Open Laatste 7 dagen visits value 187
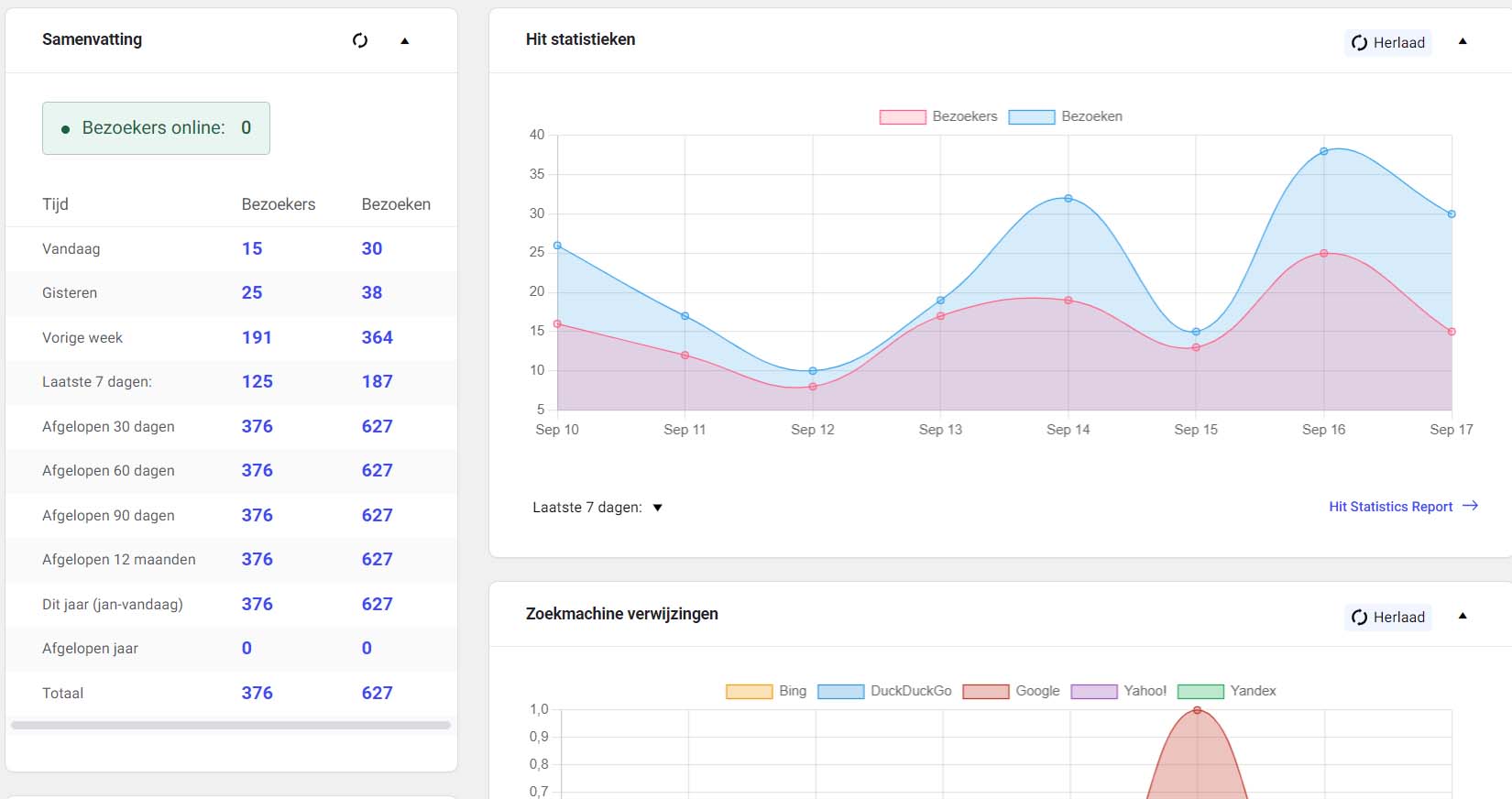 [x=377, y=381]
